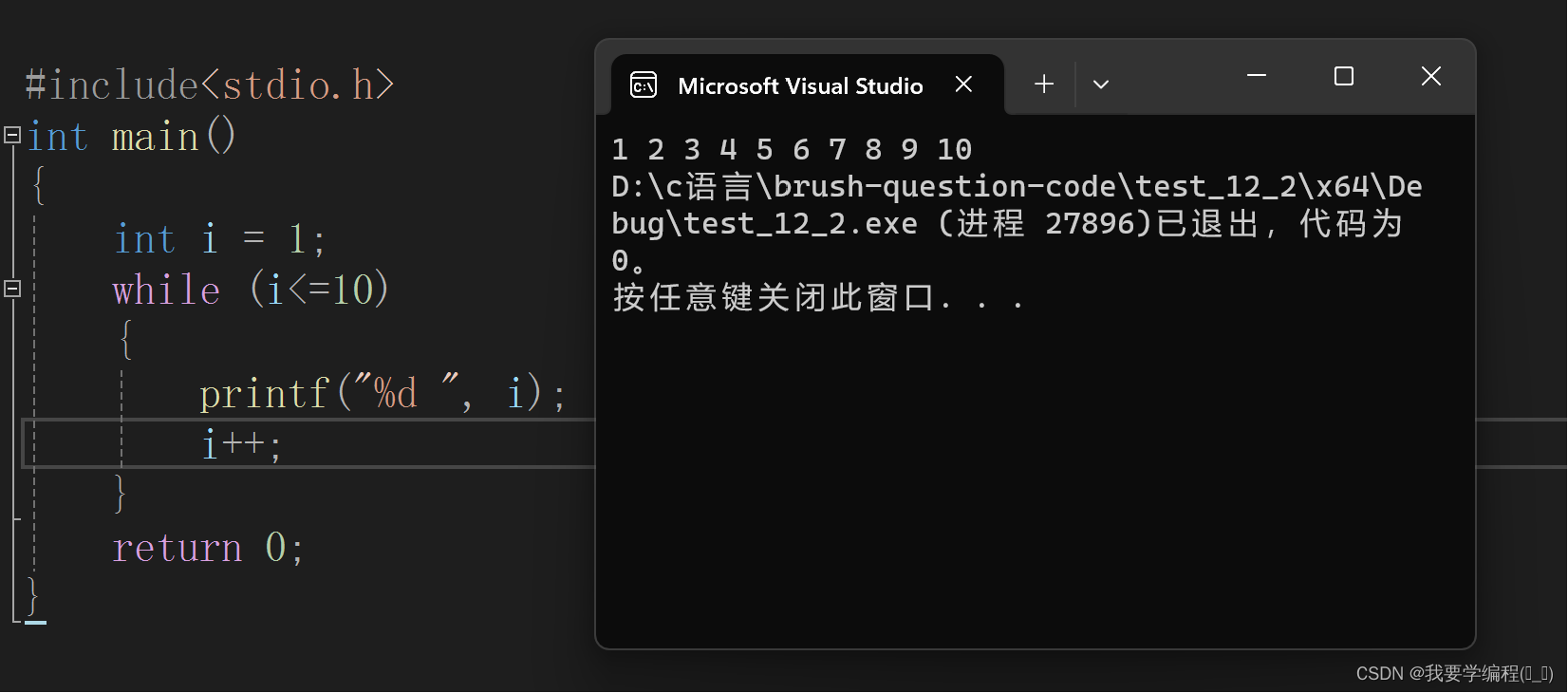Click the 'return 0;' line

(208, 548)
